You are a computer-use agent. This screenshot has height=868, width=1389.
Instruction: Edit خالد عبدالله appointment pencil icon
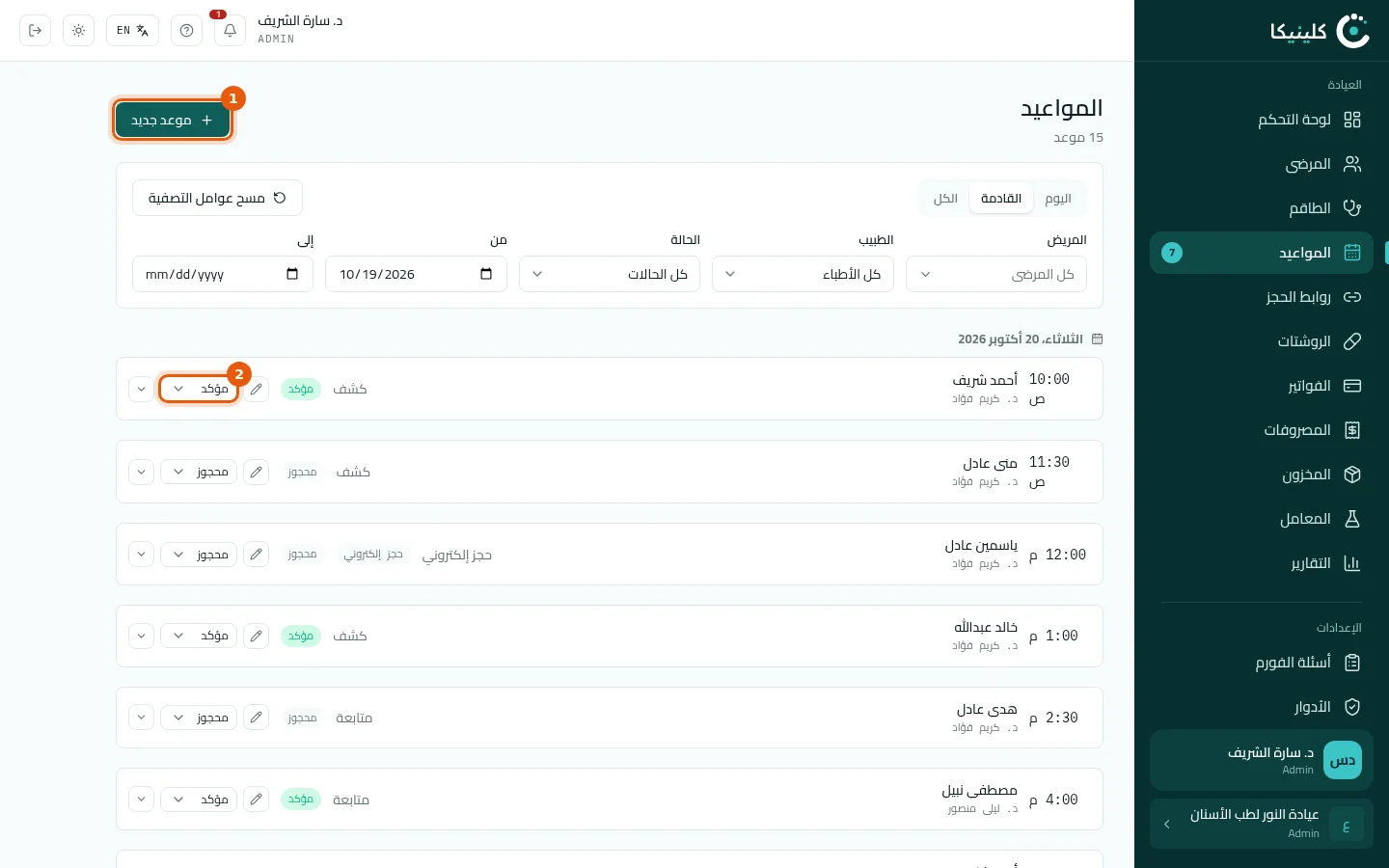pyautogui.click(x=256, y=636)
